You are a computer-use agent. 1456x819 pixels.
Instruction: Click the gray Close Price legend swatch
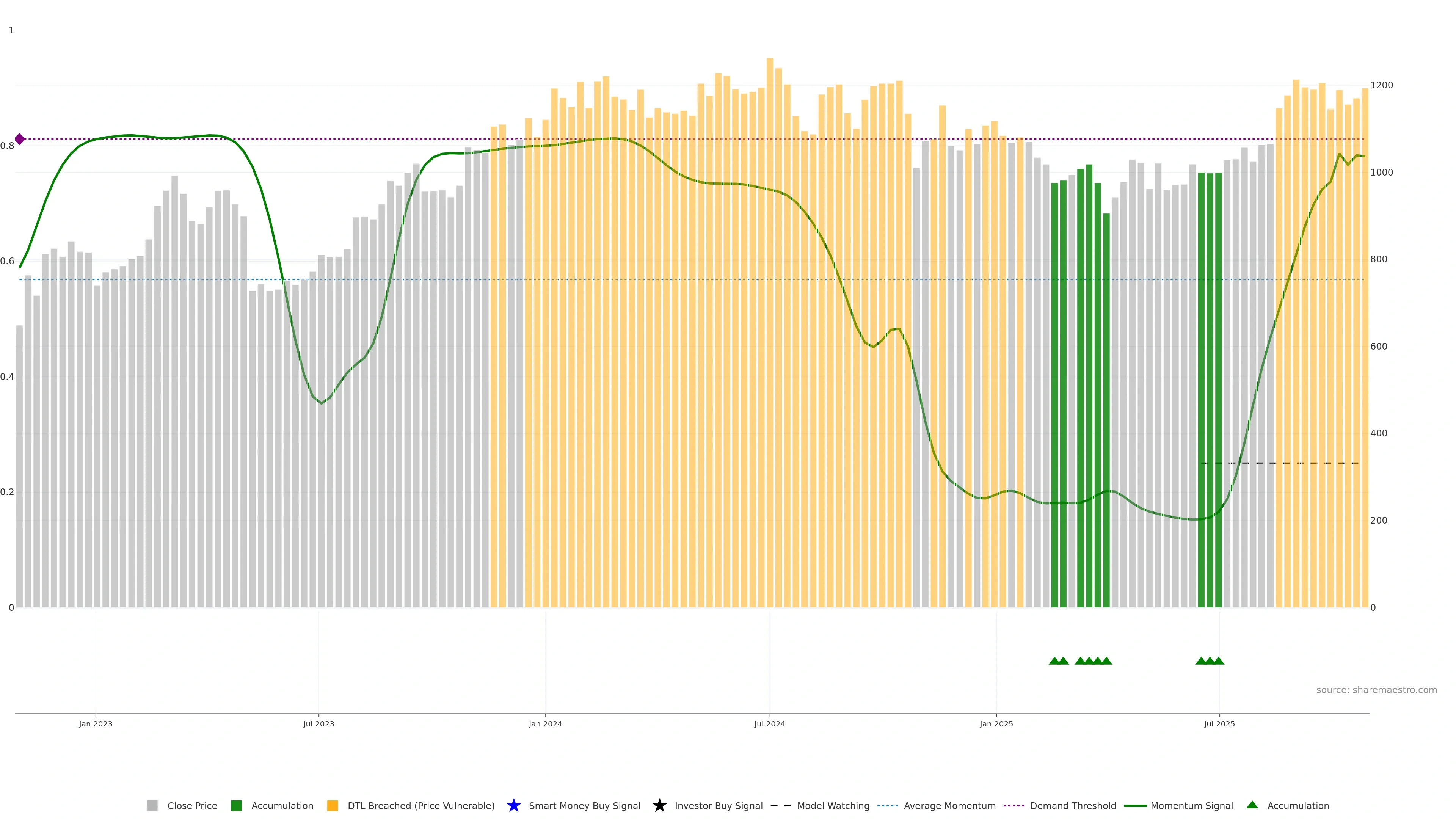pos(152,805)
